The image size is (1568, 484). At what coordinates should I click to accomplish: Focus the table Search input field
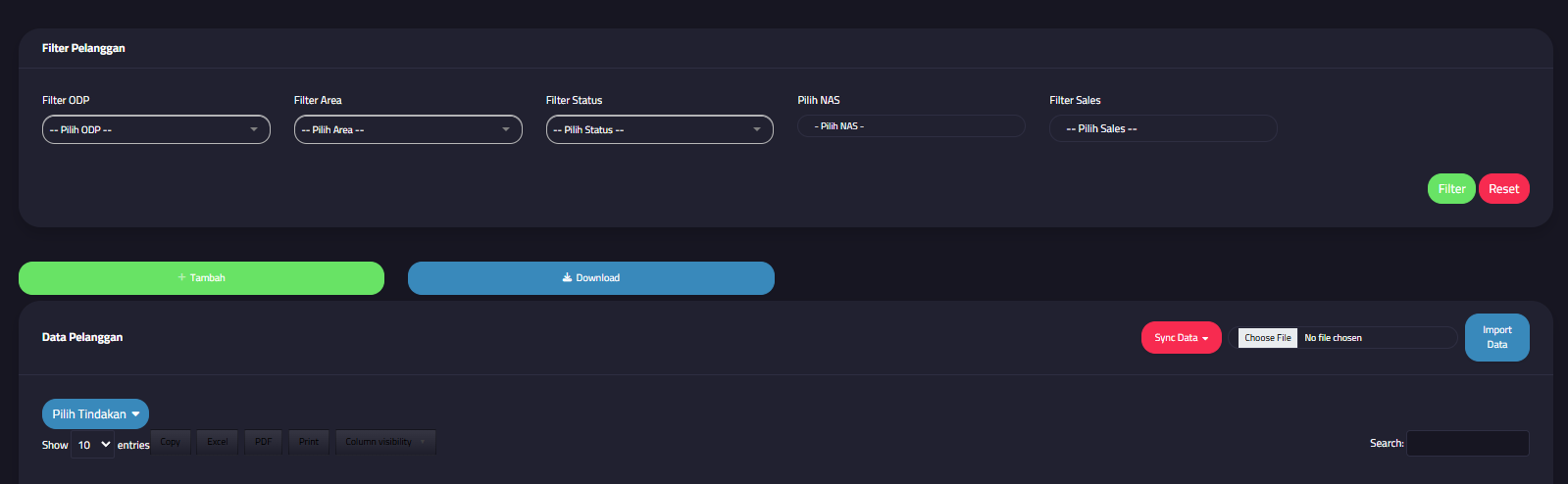click(1467, 444)
